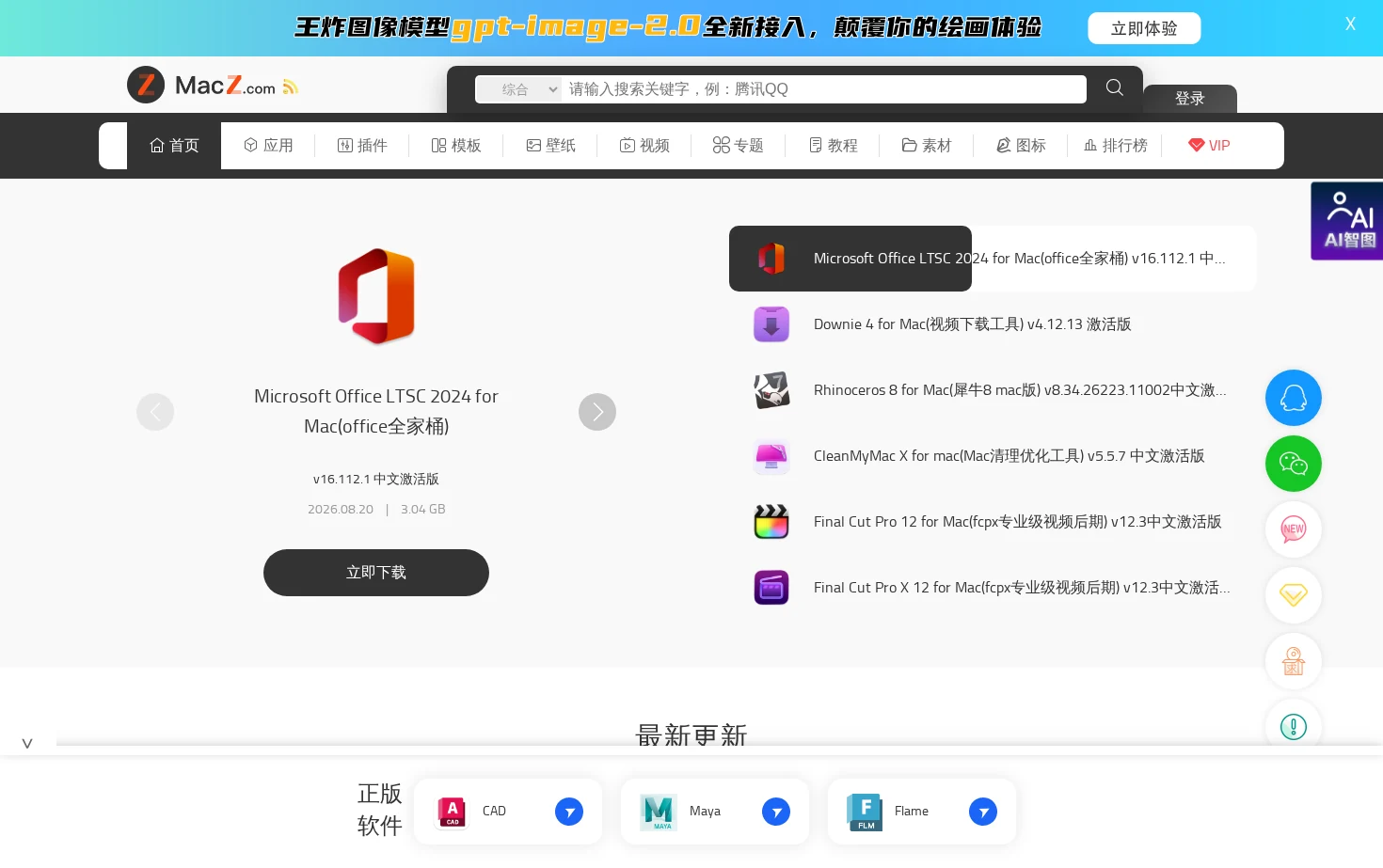The image size is (1383, 868).
Task: Click the large Microsoft Office logo
Action: tap(376, 296)
